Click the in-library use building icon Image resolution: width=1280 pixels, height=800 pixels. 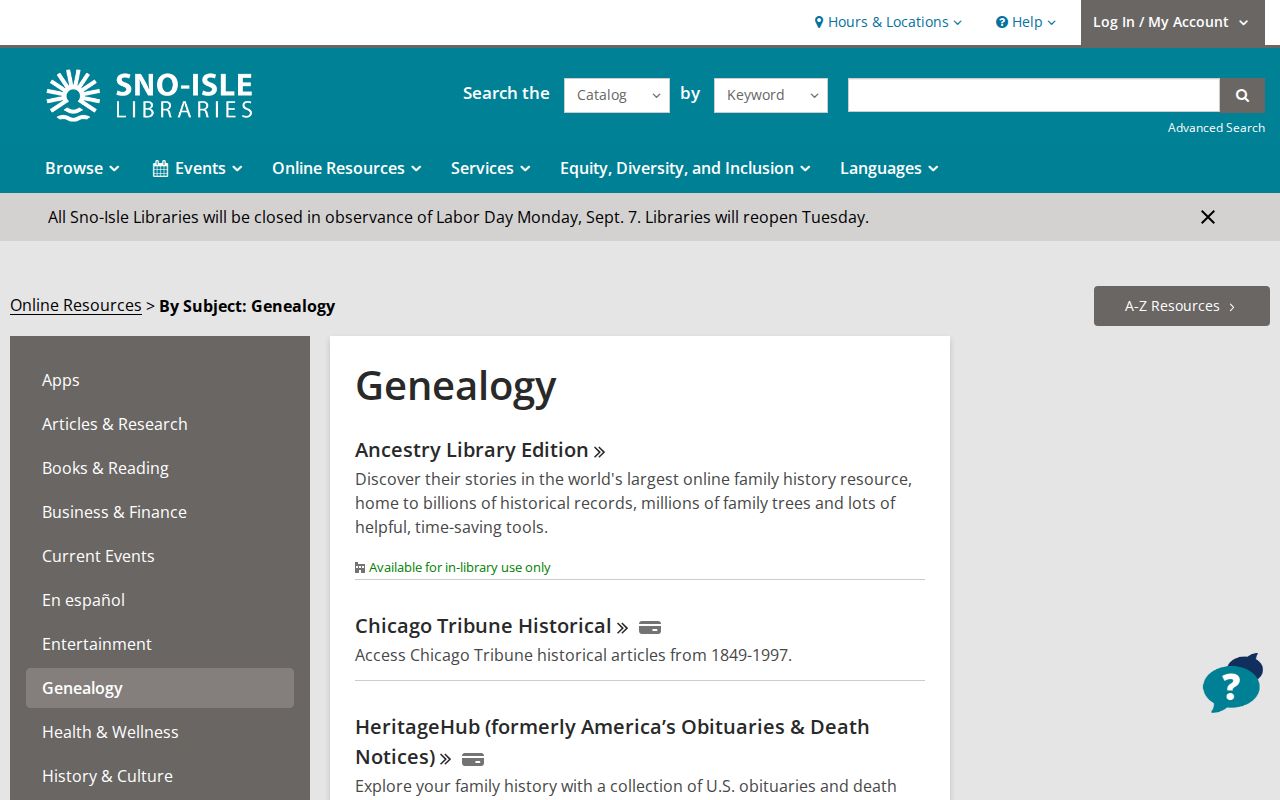360,568
